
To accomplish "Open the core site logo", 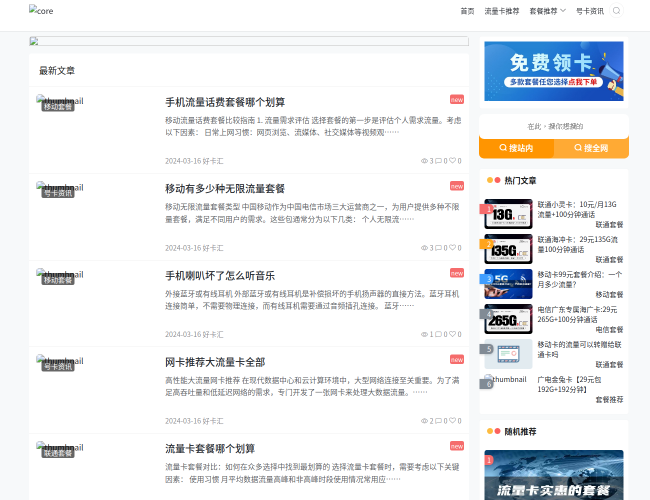I will pos(41,10).
